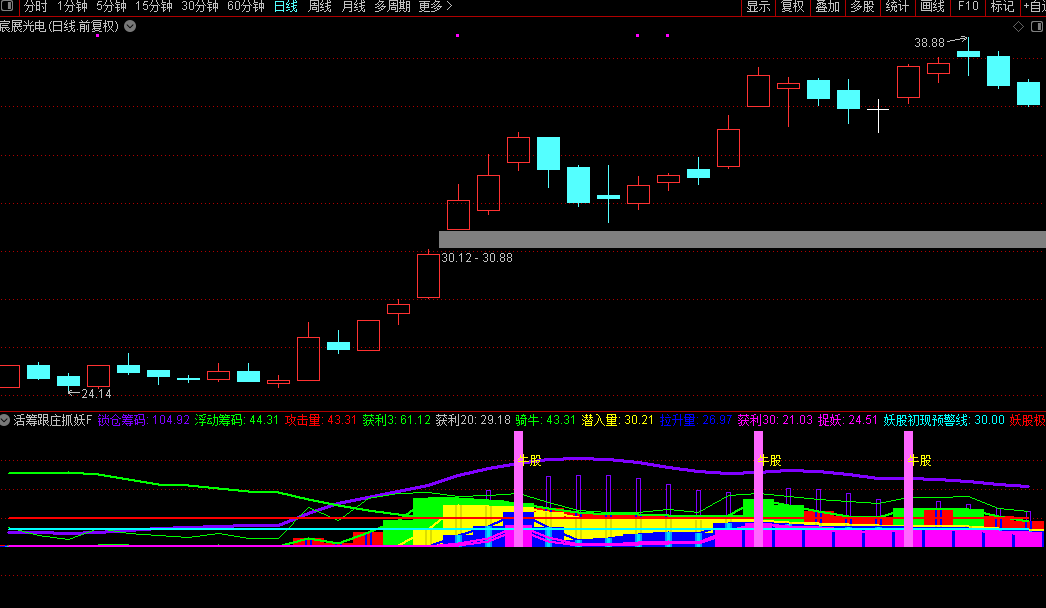
Task: Switch to 月线 monthly chart
Action: pos(354,7)
